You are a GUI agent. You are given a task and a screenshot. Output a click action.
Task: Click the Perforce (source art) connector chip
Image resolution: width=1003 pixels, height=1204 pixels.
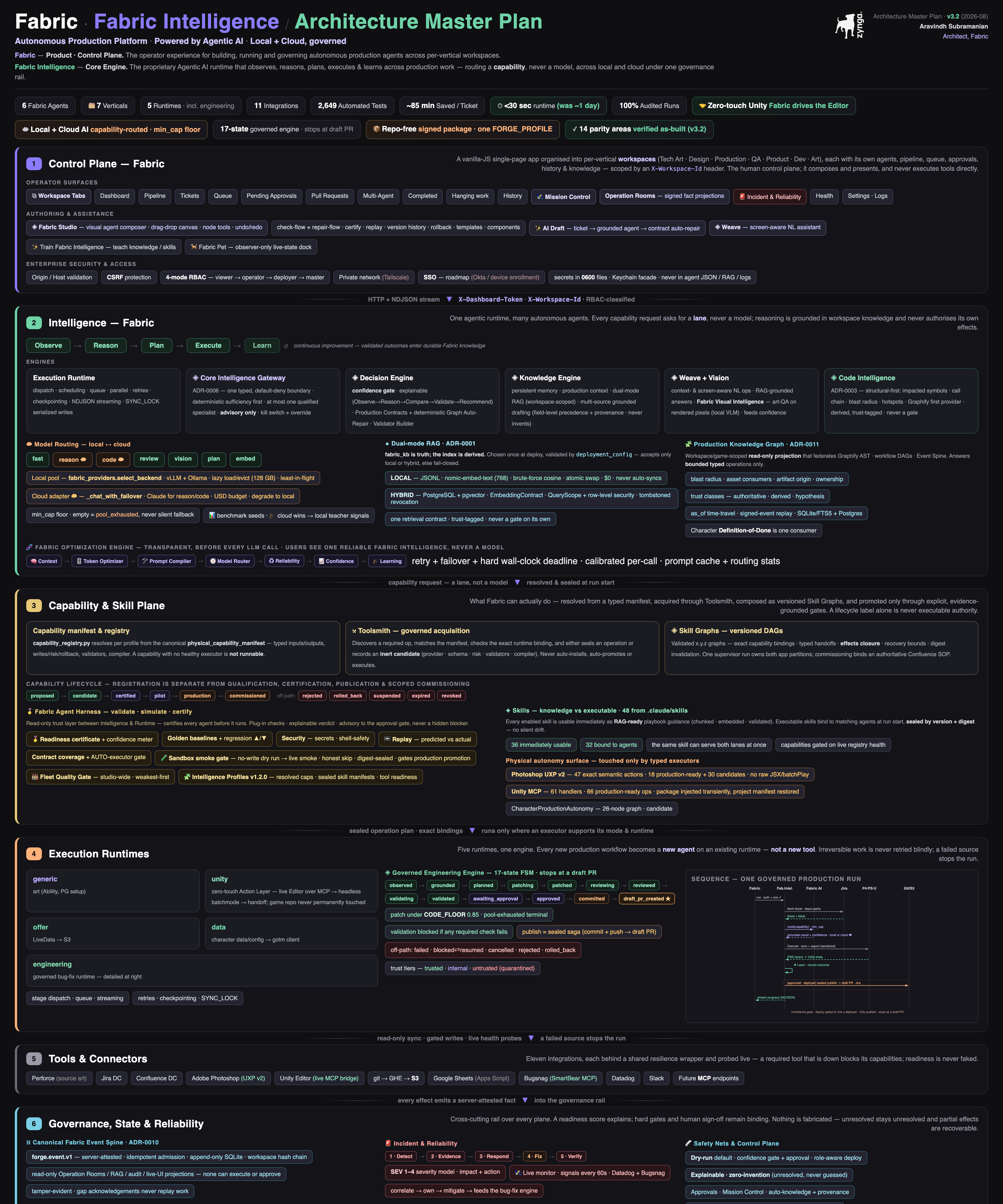pyautogui.click(x=59, y=1078)
